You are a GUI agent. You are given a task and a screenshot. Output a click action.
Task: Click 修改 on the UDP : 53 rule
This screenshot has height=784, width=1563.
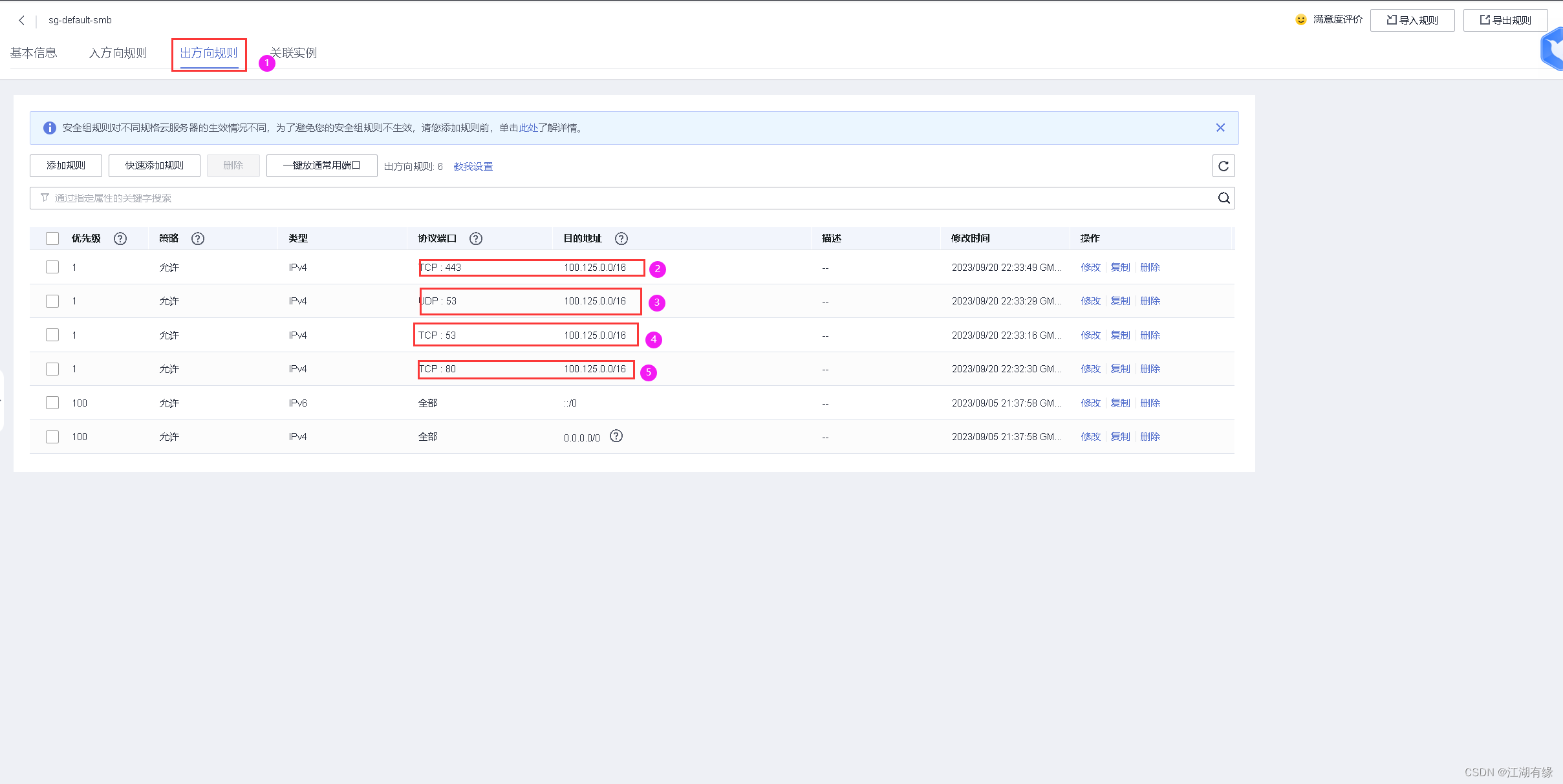click(1090, 301)
